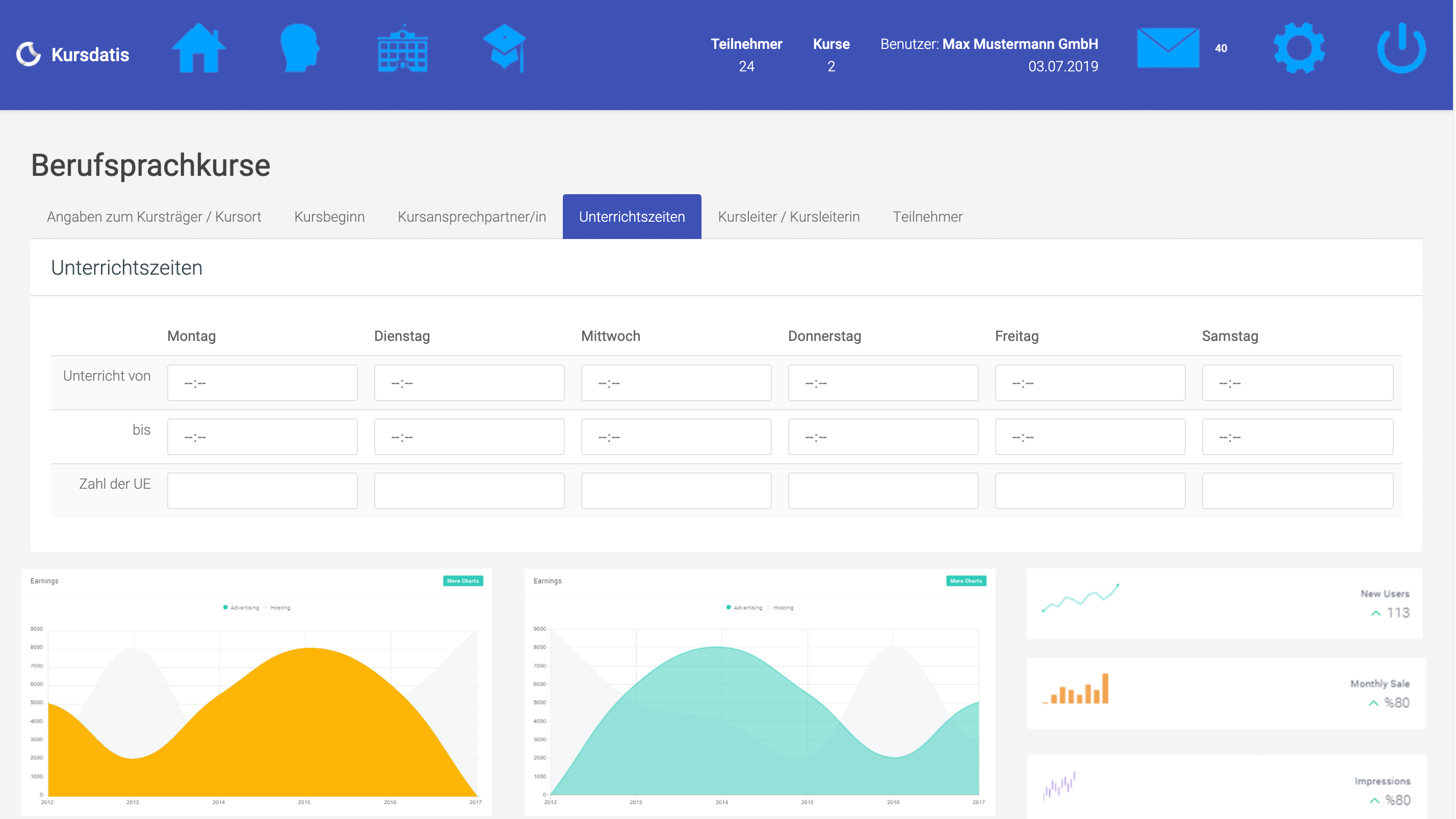Click the New Users value 113
The height and width of the screenshot is (819, 1456).
(x=1398, y=613)
